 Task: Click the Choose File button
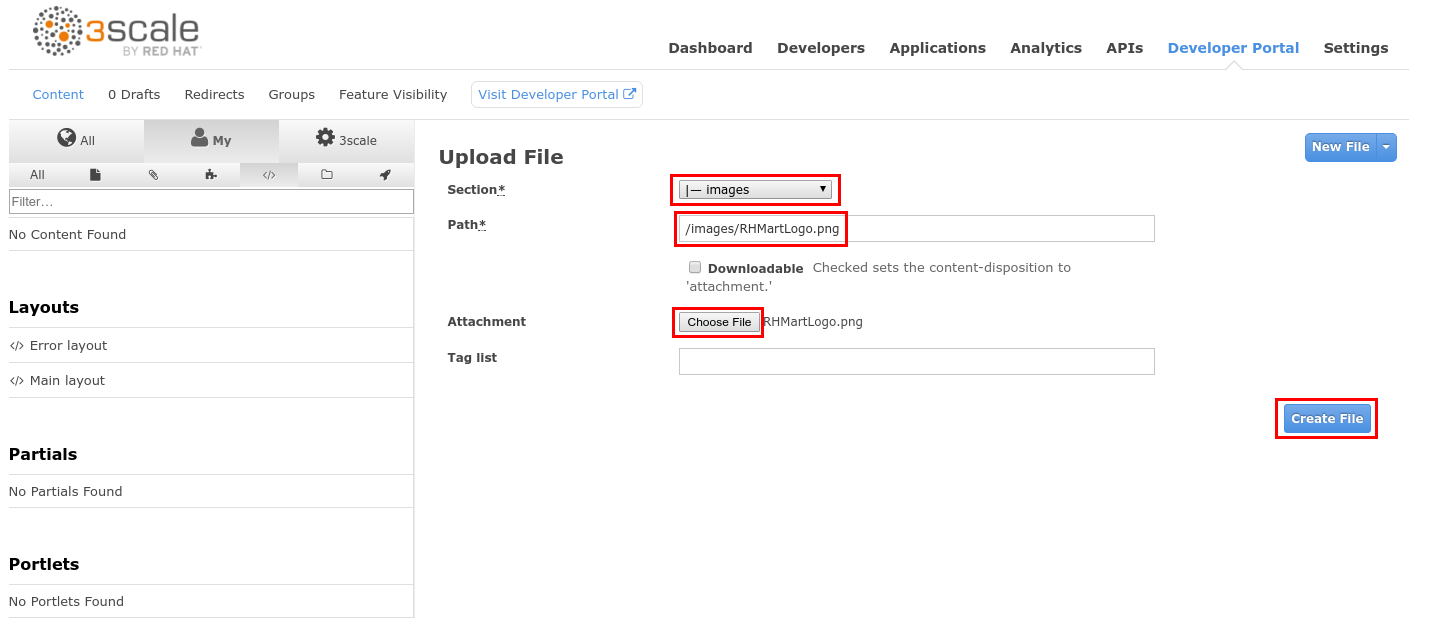click(x=718, y=322)
